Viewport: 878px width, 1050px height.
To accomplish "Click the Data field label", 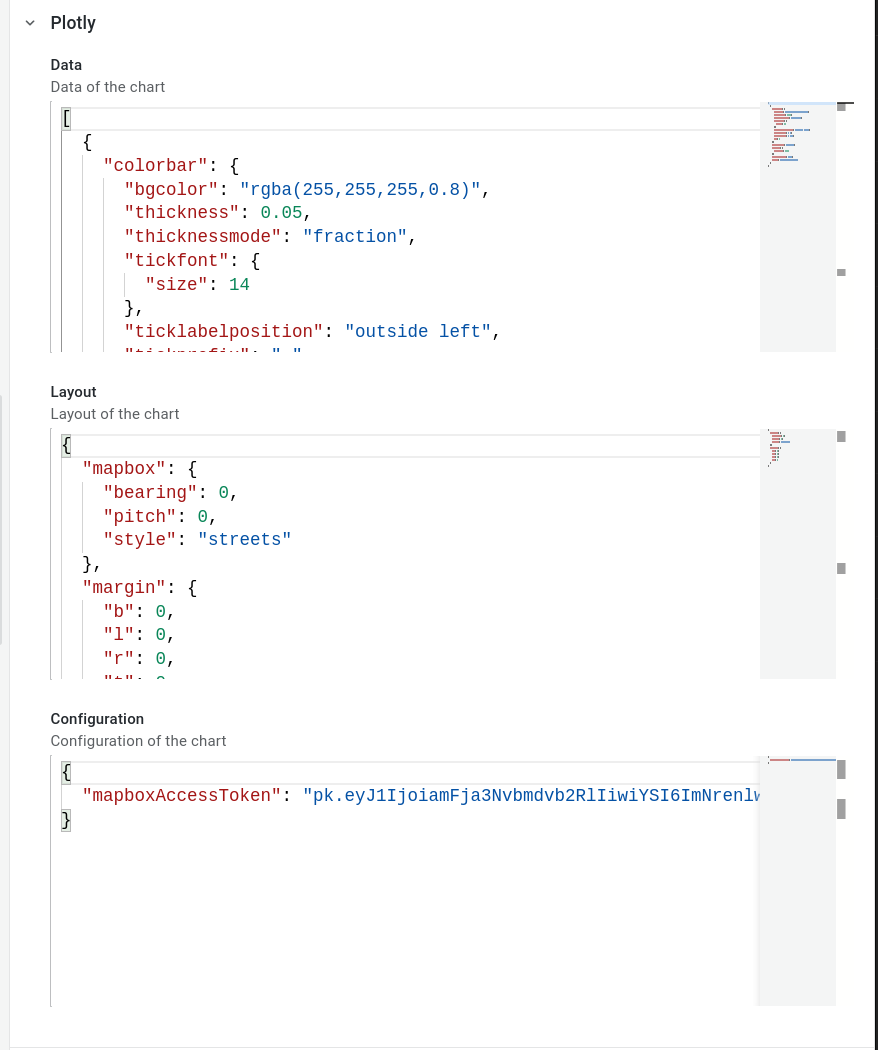I will [66, 65].
